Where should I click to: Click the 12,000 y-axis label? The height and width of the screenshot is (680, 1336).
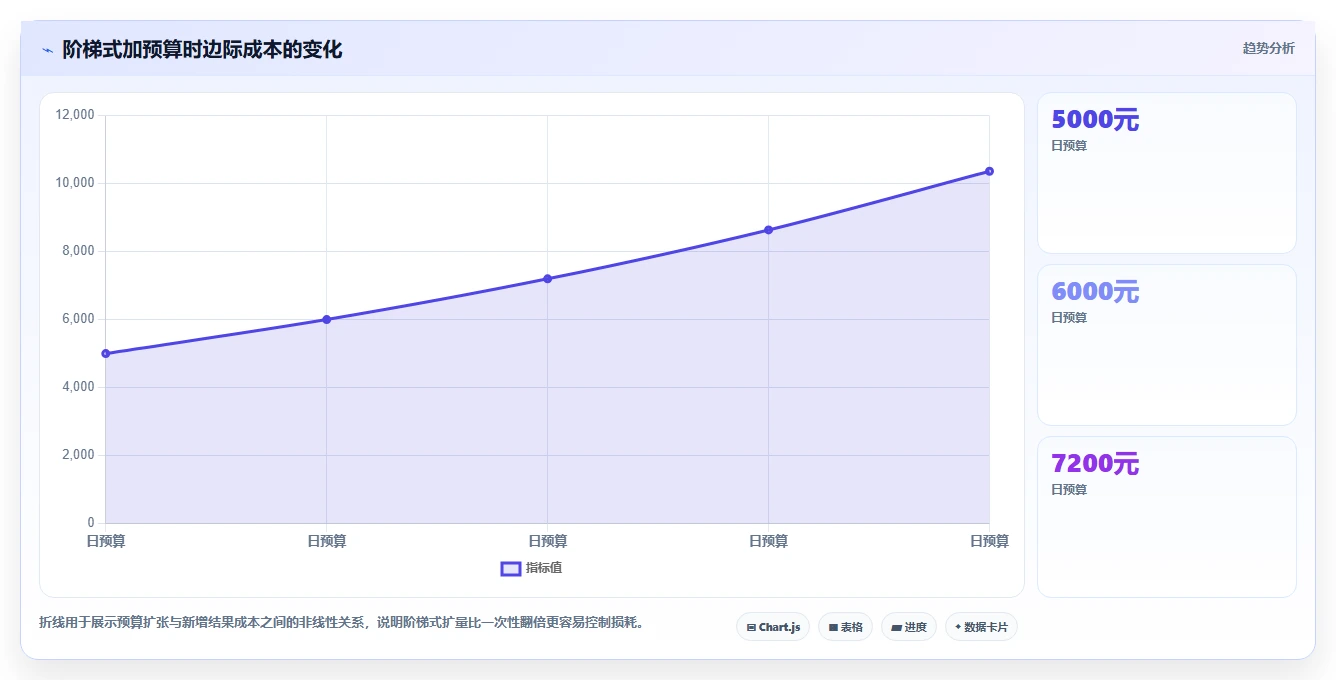pos(75,115)
